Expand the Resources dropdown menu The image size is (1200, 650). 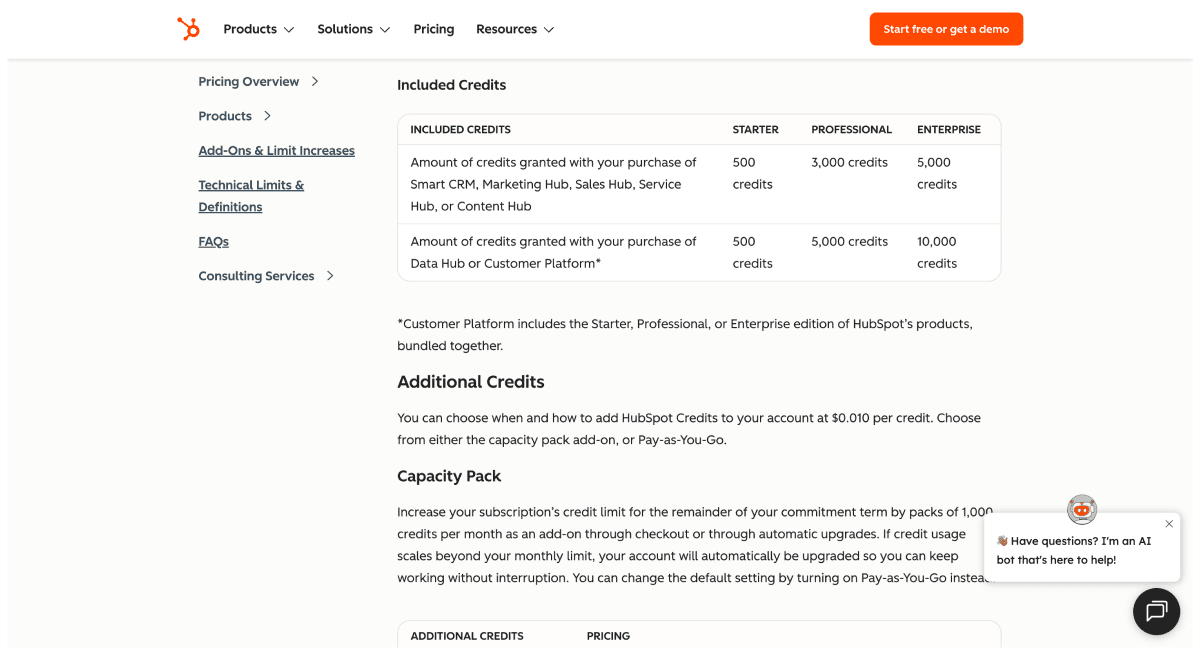click(x=515, y=29)
